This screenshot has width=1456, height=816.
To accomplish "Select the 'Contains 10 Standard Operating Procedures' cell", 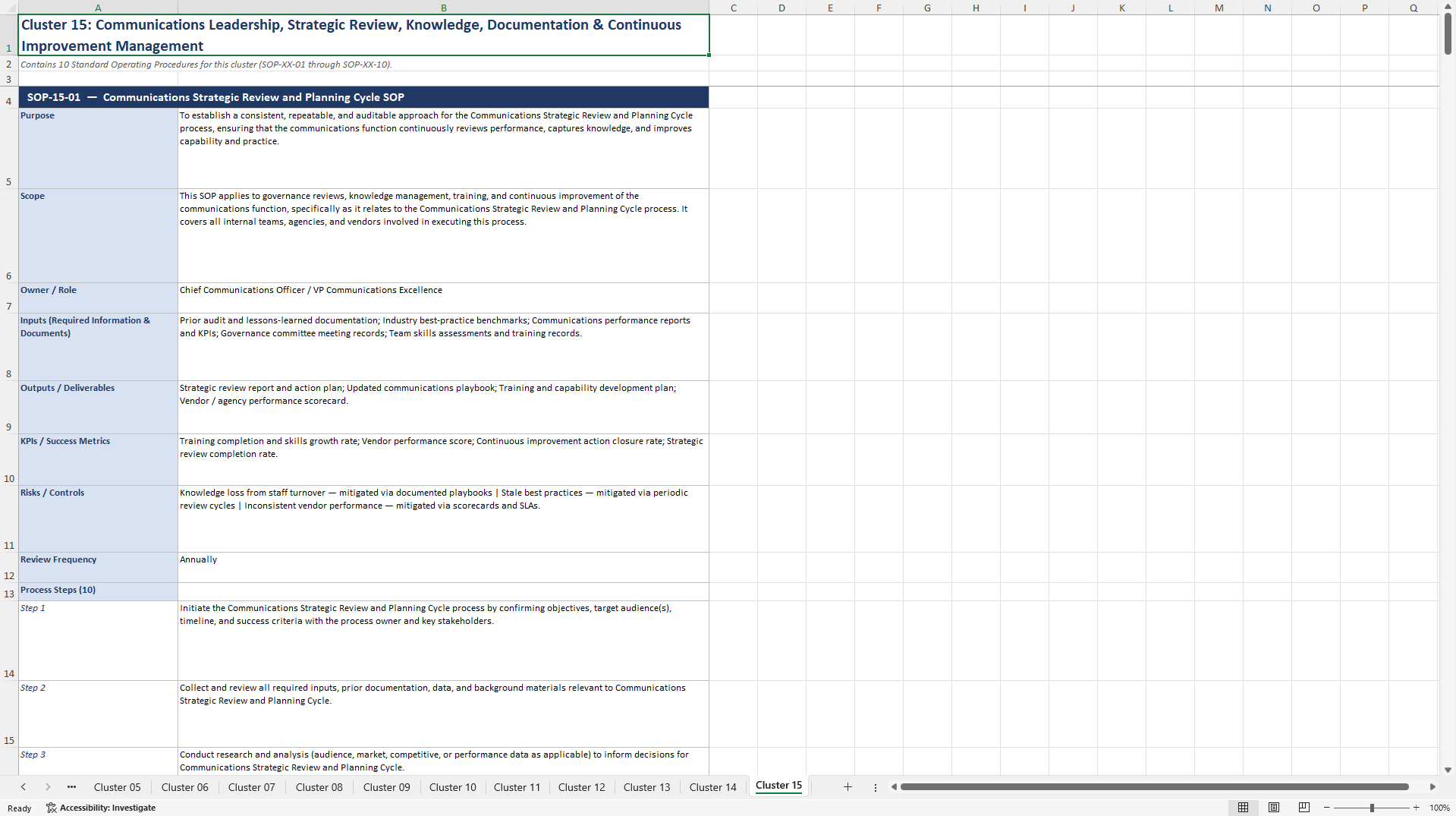I will (364, 64).
